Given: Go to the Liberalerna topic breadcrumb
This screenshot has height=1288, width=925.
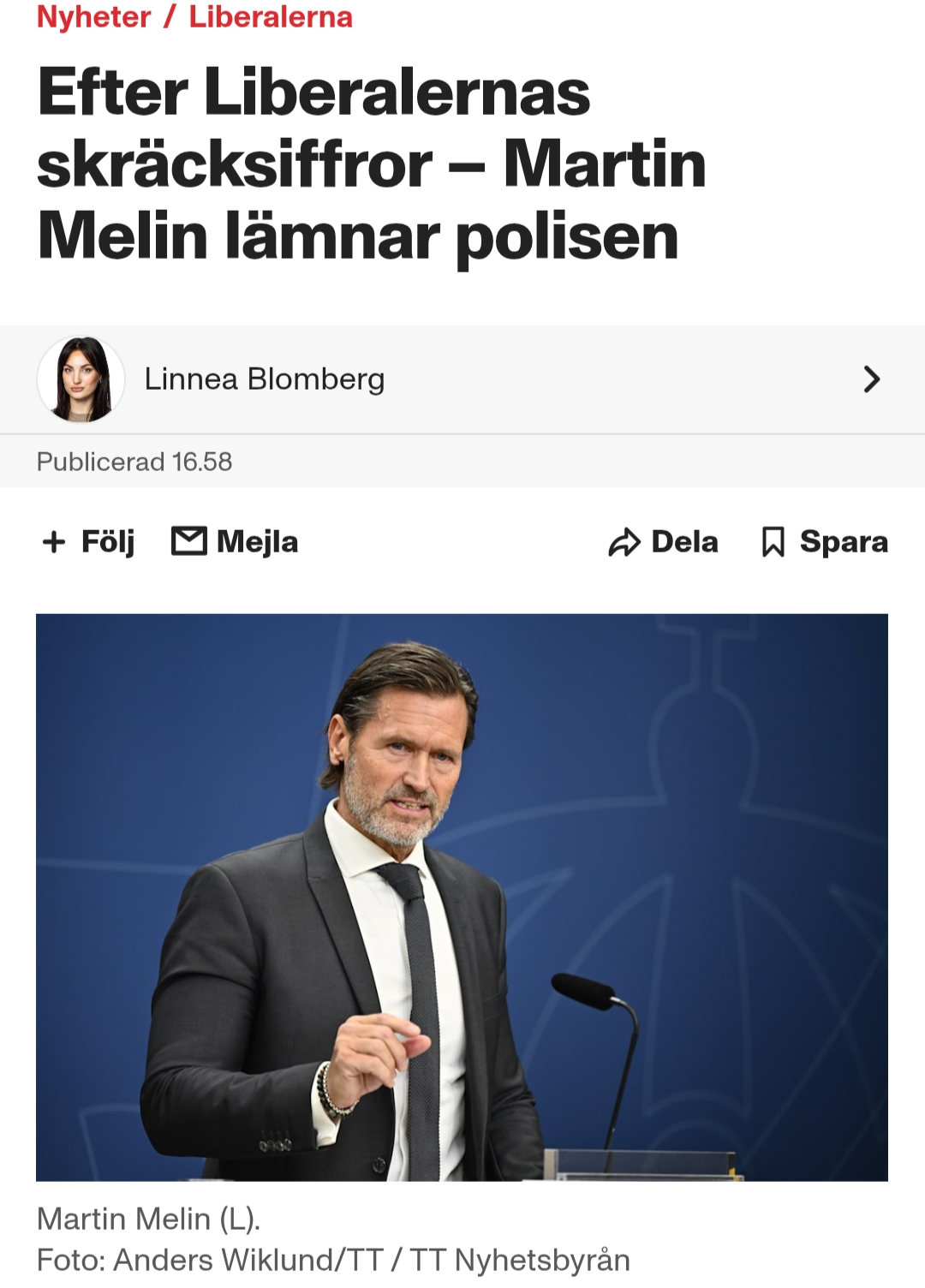Looking at the screenshot, I should pos(271,17).
